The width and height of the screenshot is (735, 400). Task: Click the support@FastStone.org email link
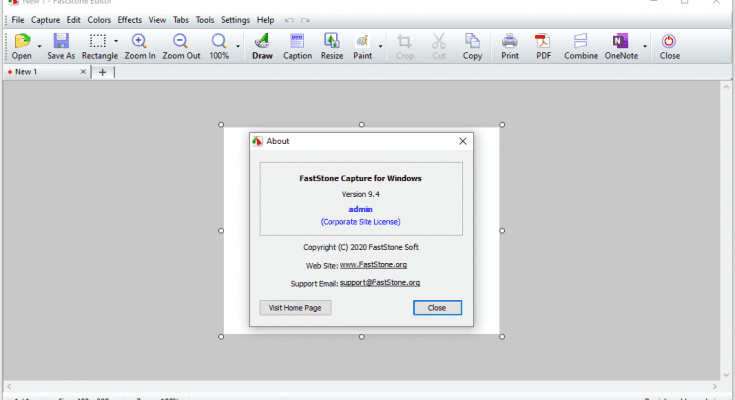(x=380, y=282)
